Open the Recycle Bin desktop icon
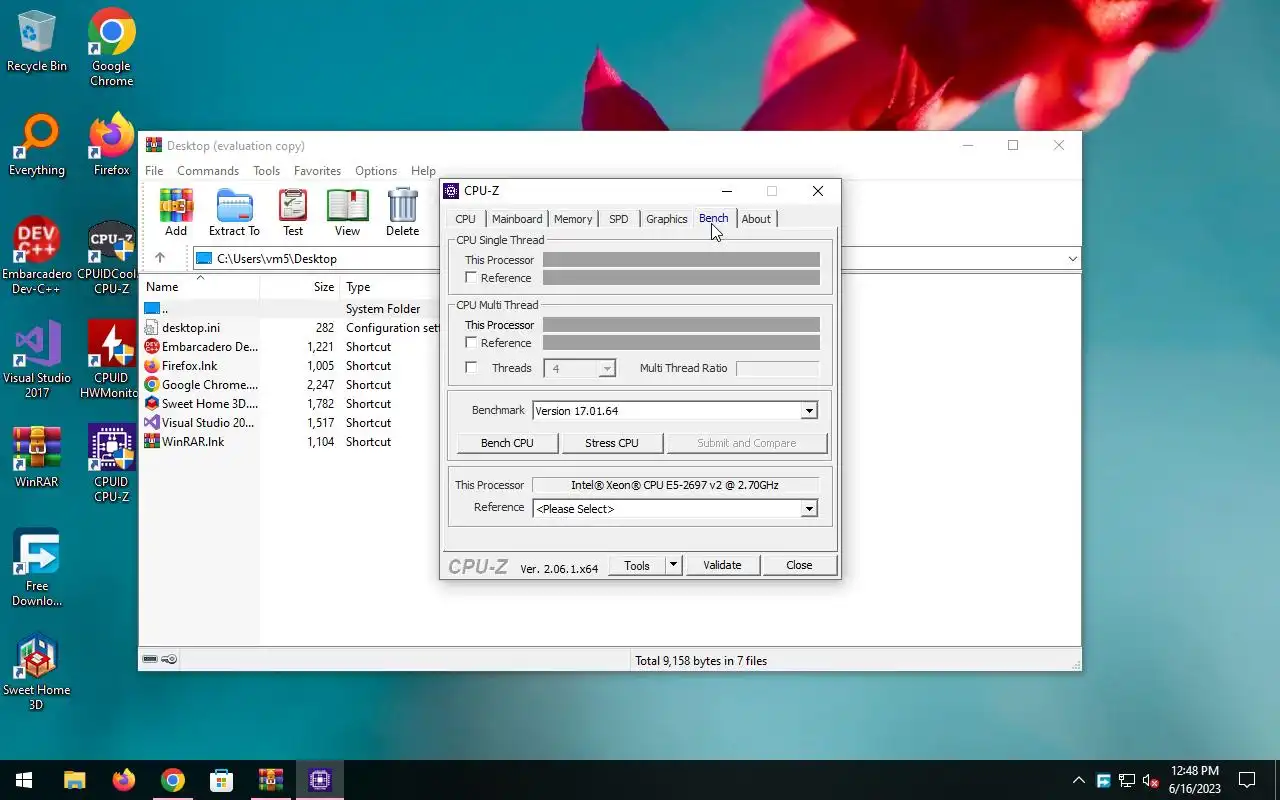The width and height of the screenshot is (1280, 800). pos(37,41)
